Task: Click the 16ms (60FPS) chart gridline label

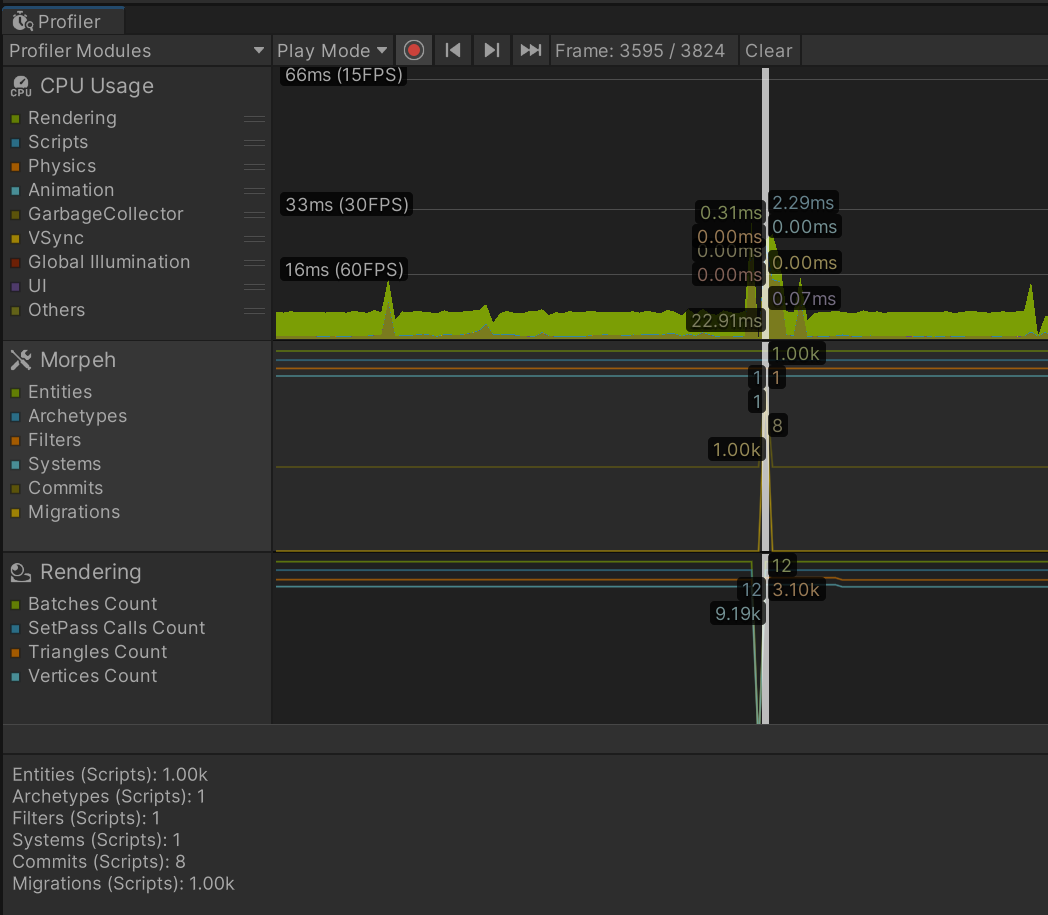Action: point(344,270)
